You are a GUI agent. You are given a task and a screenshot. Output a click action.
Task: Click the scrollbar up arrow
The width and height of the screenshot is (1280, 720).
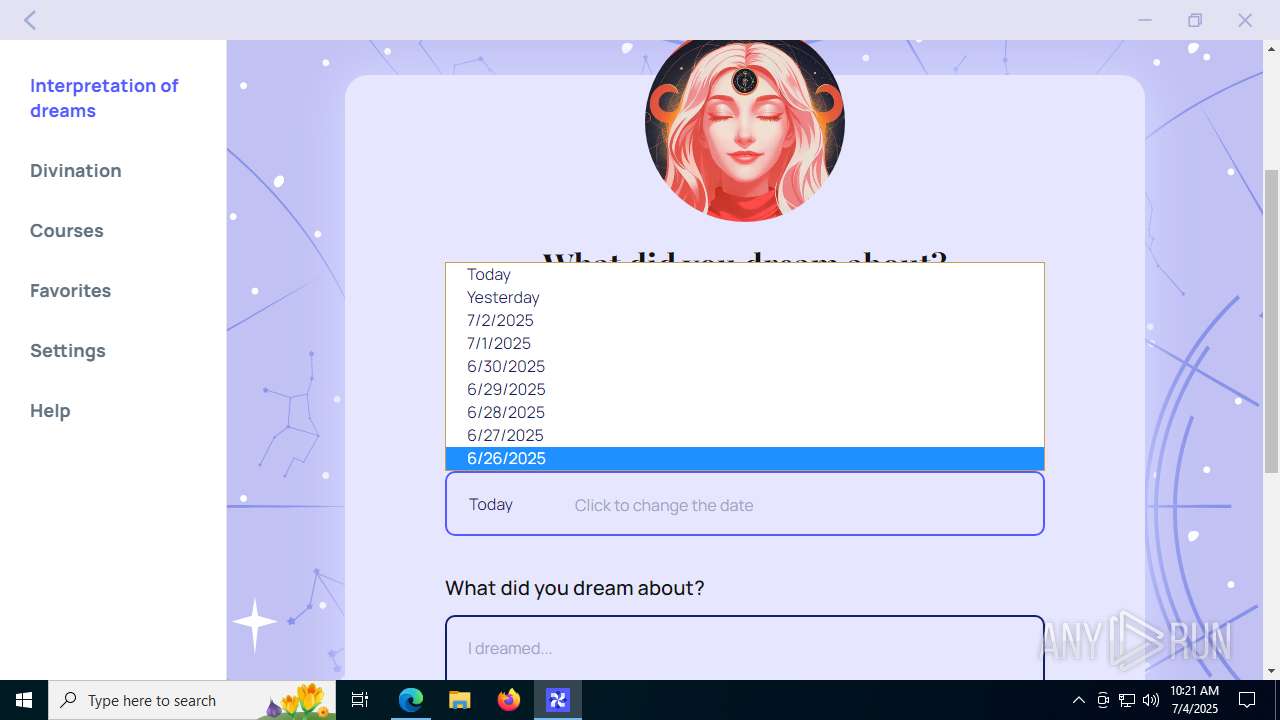pos(1271,49)
